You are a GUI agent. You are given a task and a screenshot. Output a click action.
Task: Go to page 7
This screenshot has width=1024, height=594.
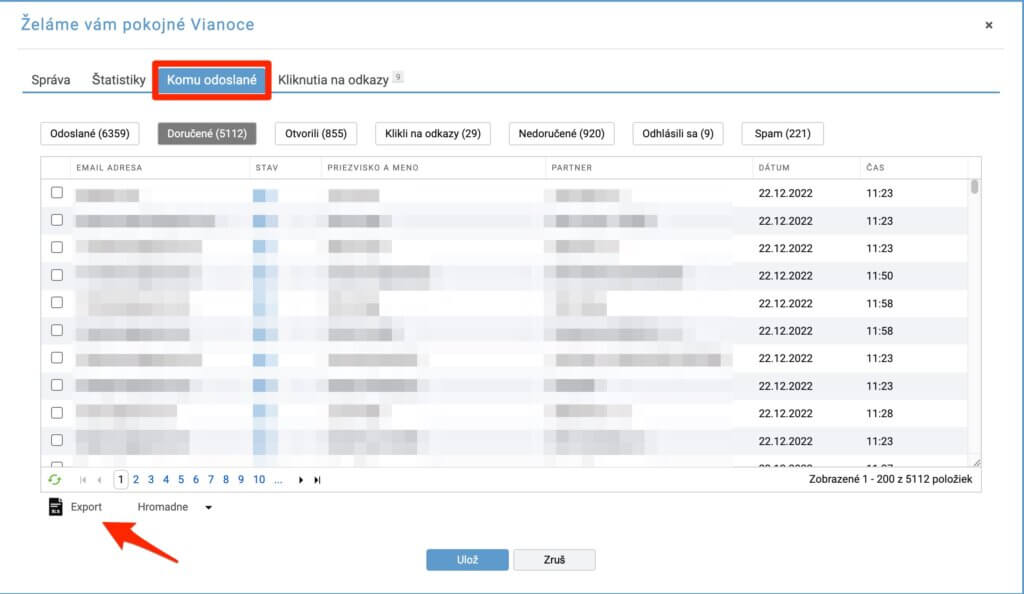point(211,480)
